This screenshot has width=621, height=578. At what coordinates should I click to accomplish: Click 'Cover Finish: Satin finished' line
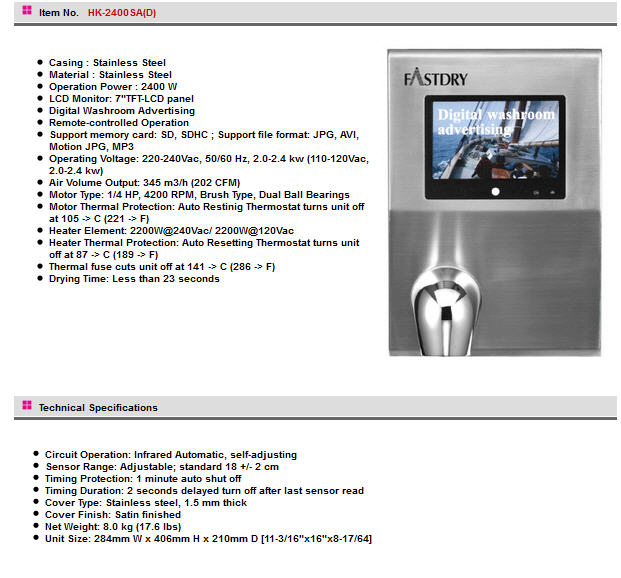113,514
